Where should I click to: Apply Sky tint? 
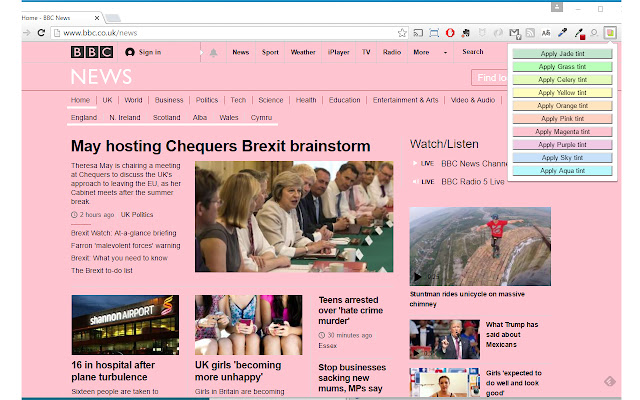pyautogui.click(x=562, y=158)
